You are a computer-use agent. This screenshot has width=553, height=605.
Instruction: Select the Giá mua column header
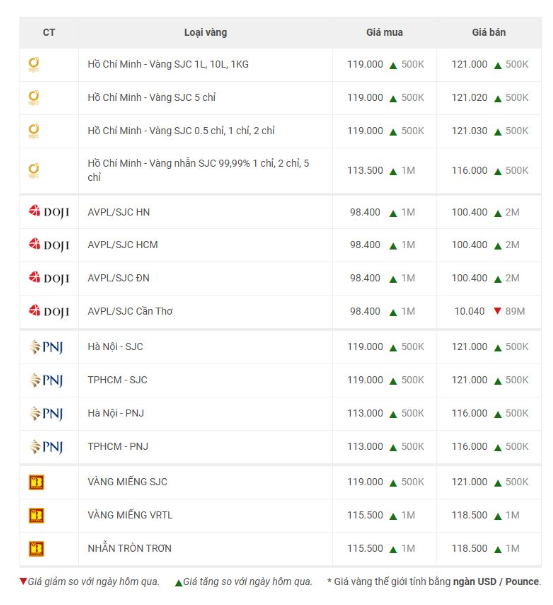point(384,32)
